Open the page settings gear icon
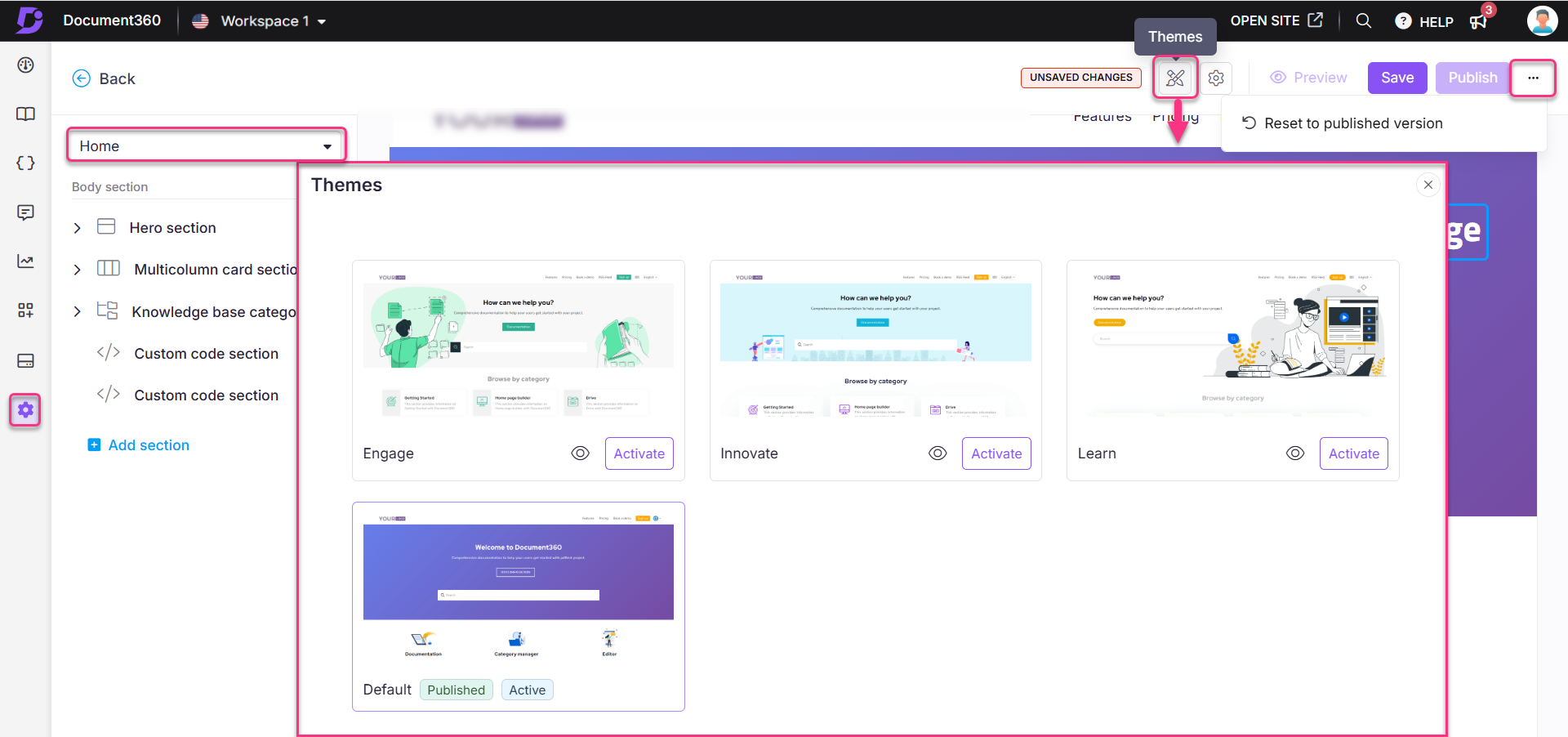The height and width of the screenshot is (737, 1568). (x=1216, y=78)
